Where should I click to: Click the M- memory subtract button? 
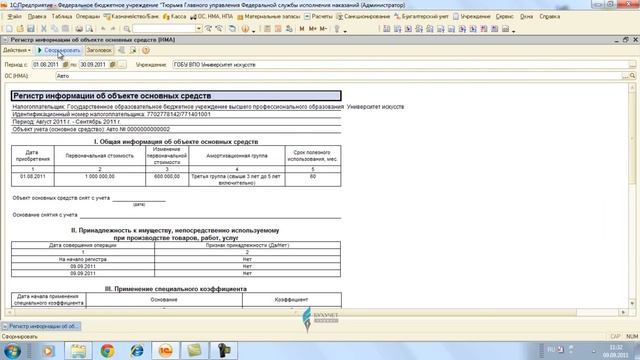click(323, 29)
